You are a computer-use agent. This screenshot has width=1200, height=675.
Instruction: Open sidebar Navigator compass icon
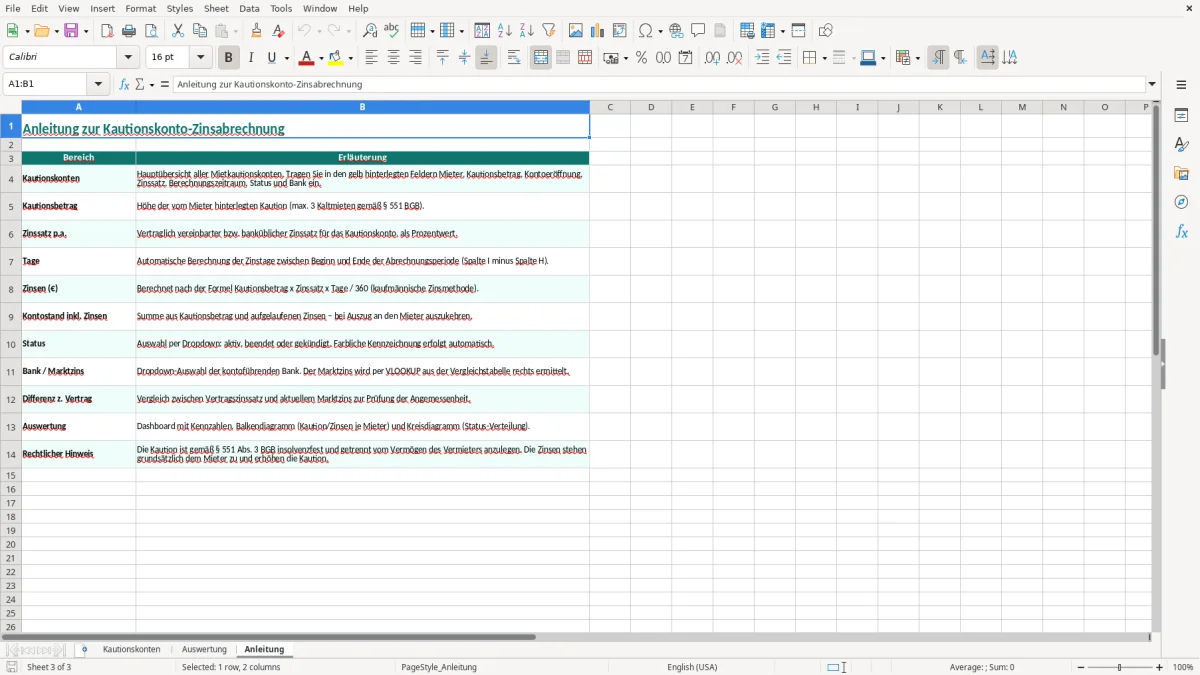1181,202
